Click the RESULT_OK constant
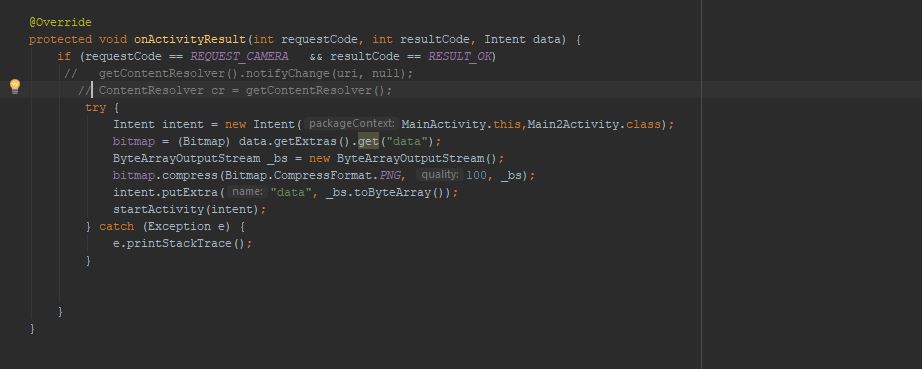Viewport: 922px width, 369px height. coord(460,56)
